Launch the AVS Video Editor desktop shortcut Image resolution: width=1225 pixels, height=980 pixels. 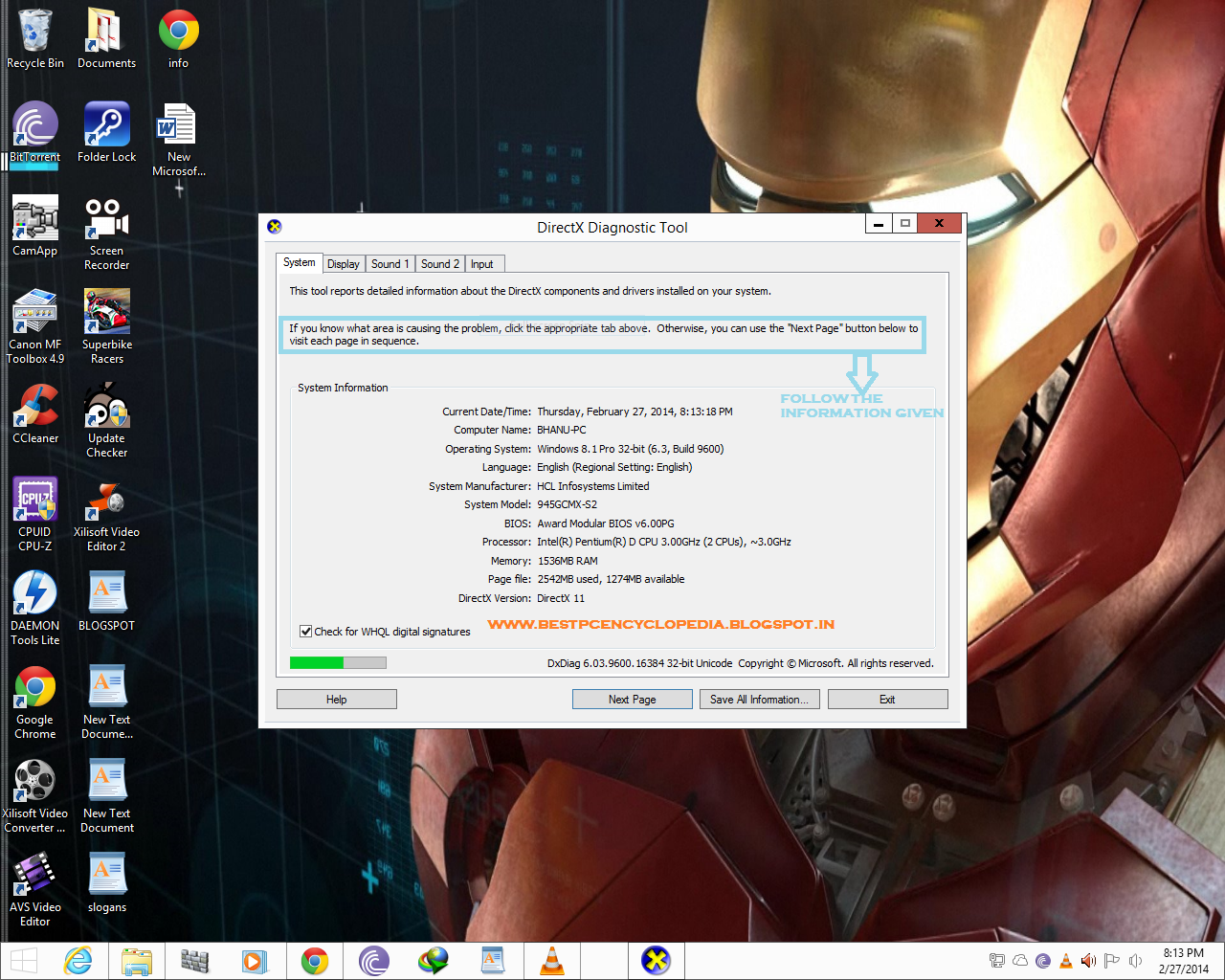click(35, 890)
